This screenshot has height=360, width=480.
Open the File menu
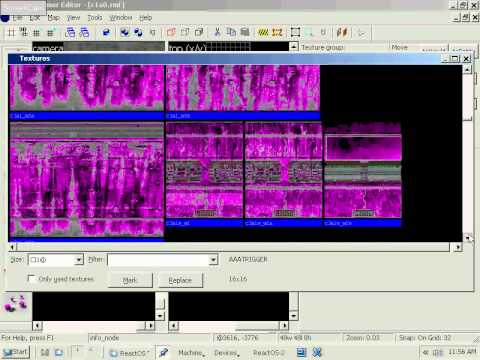pyautogui.click(x=17, y=17)
